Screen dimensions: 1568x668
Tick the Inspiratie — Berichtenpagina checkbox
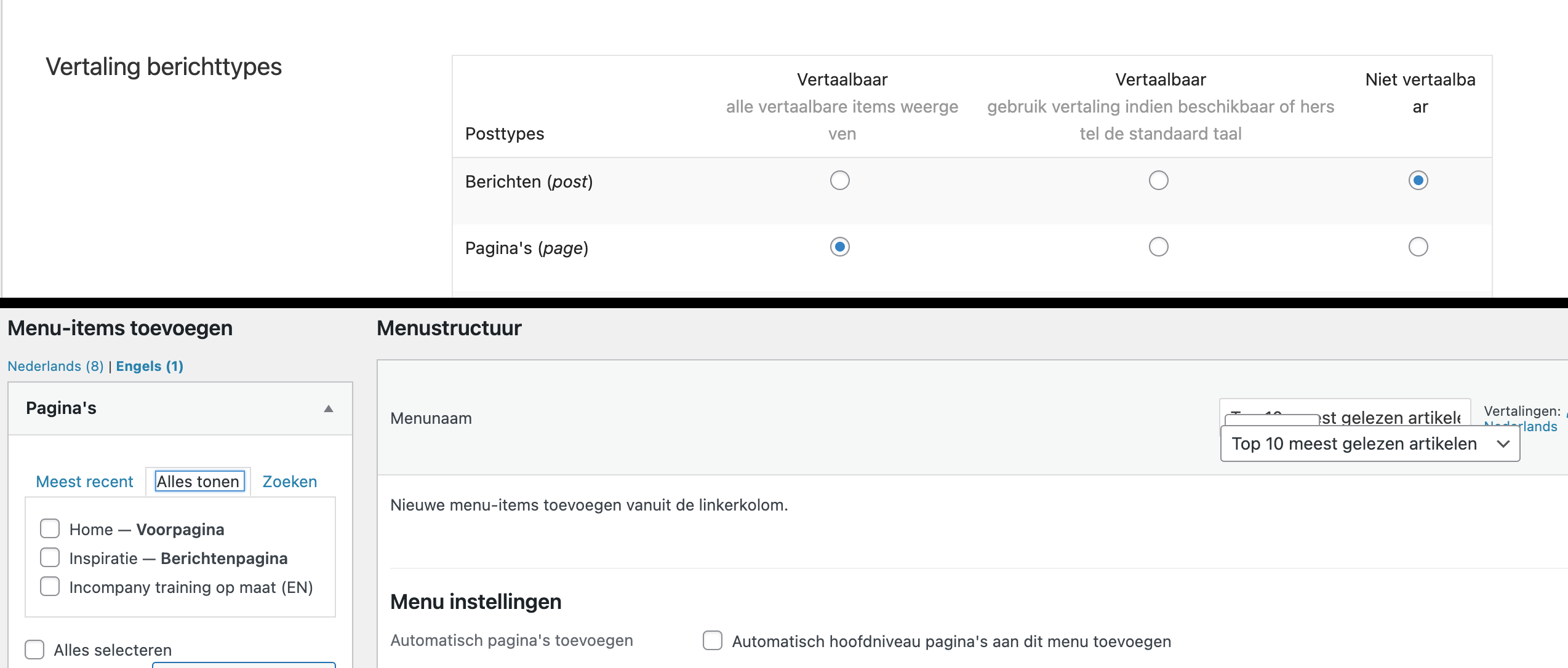[50, 558]
